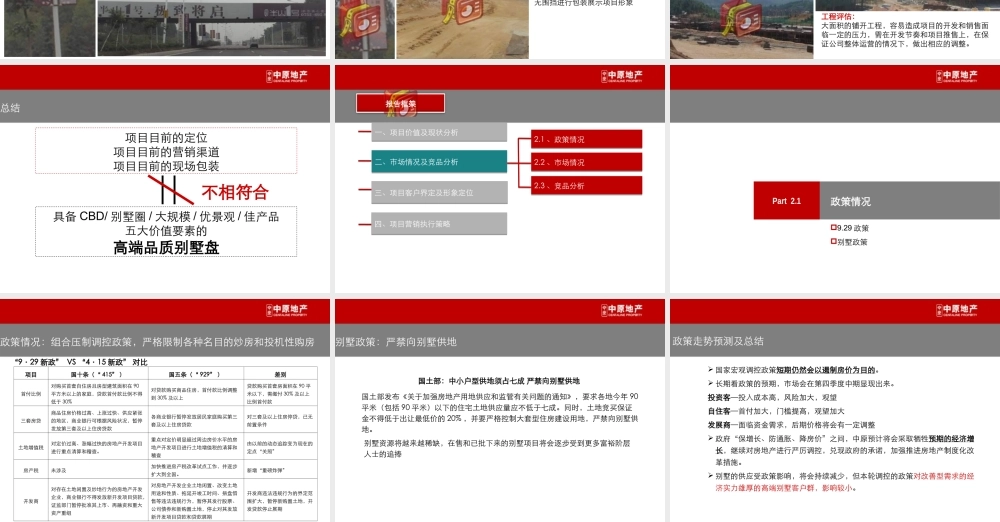The height and width of the screenshot is (522, 1000).
Task: Select the 三、项目客户界定及形象定位 box
Action: [433, 192]
